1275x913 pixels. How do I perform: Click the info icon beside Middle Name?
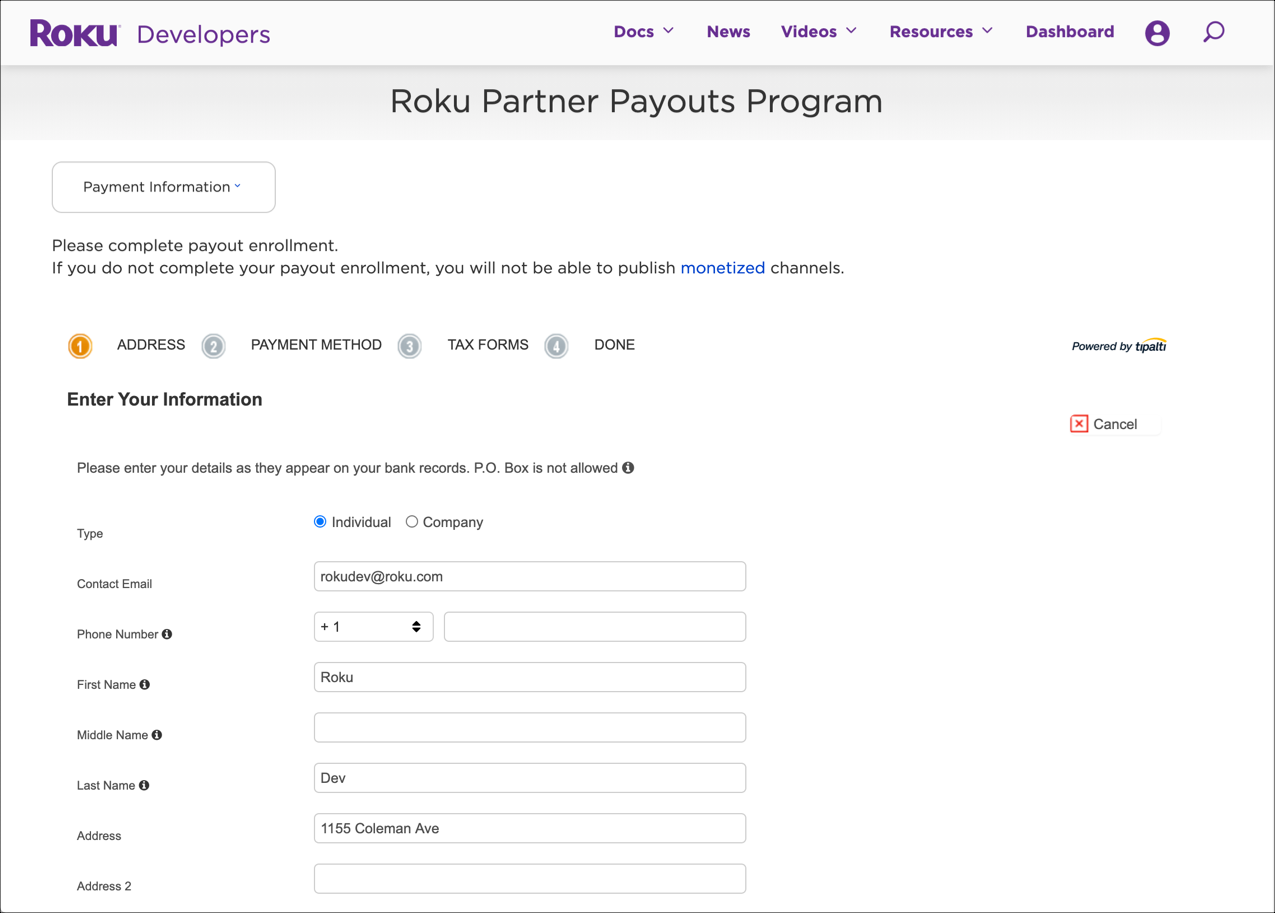coord(157,734)
